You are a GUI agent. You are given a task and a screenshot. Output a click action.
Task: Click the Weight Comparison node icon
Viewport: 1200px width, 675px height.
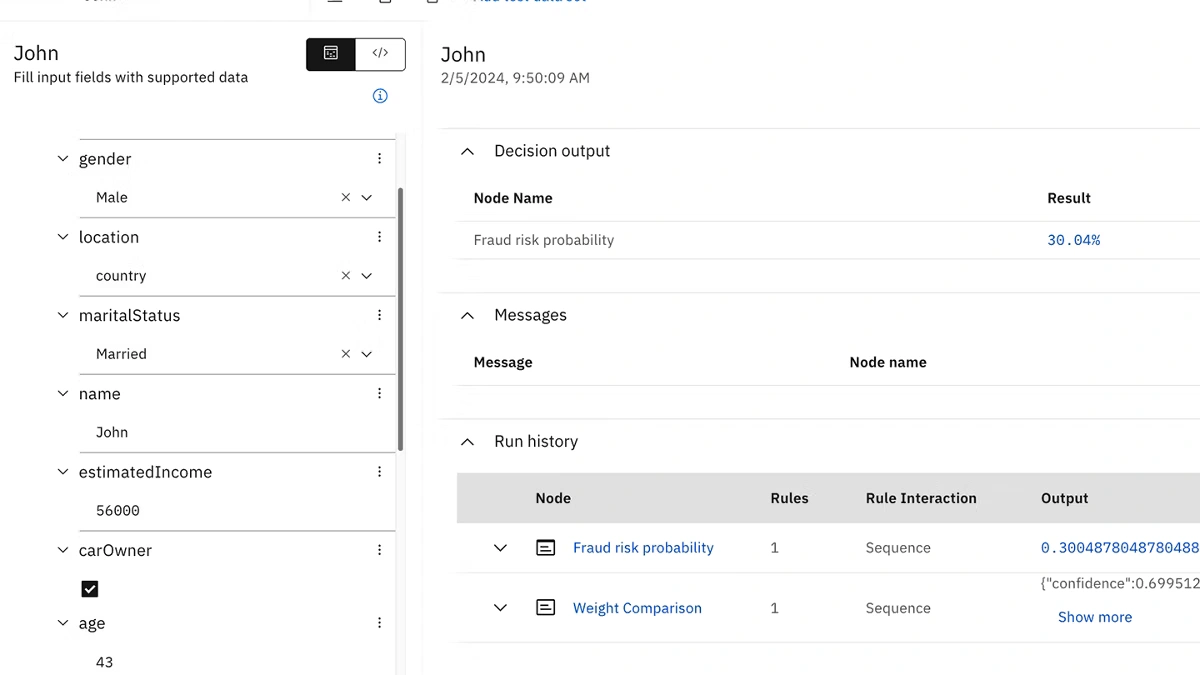(x=545, y=608)
